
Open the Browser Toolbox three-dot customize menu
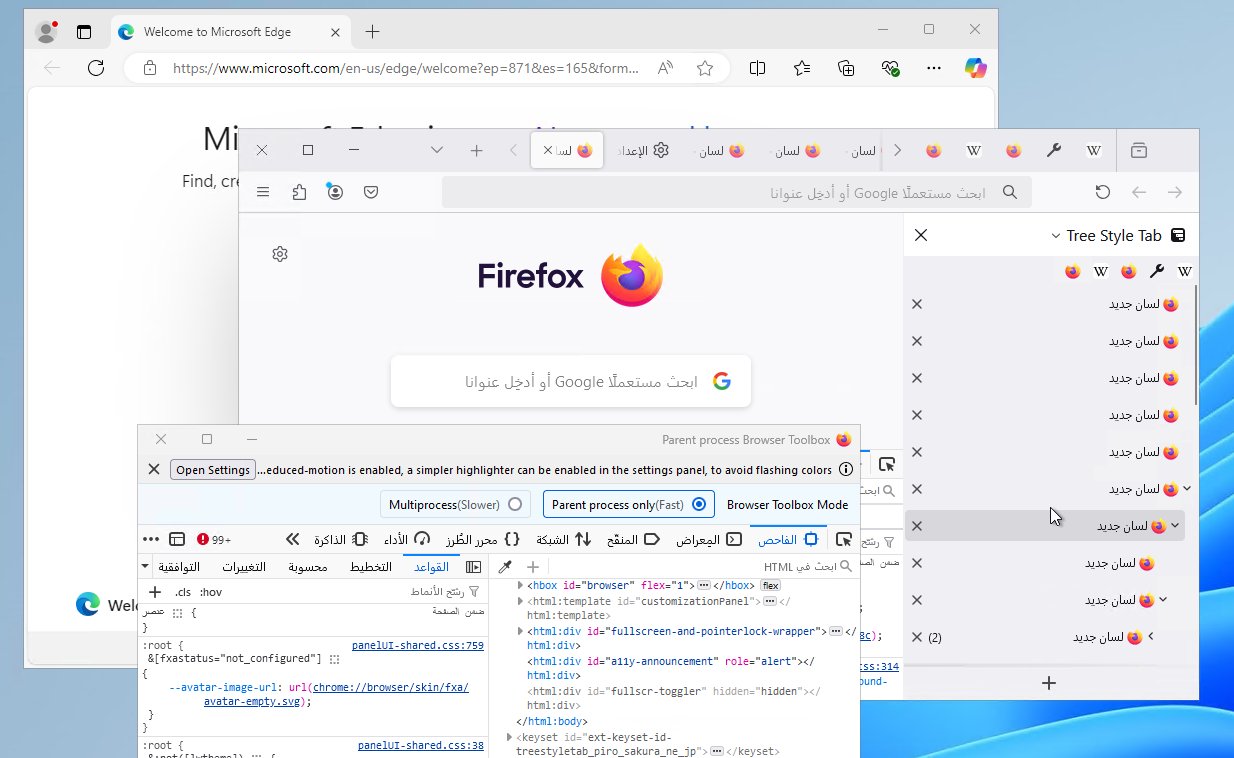click(x=151, y=539)
